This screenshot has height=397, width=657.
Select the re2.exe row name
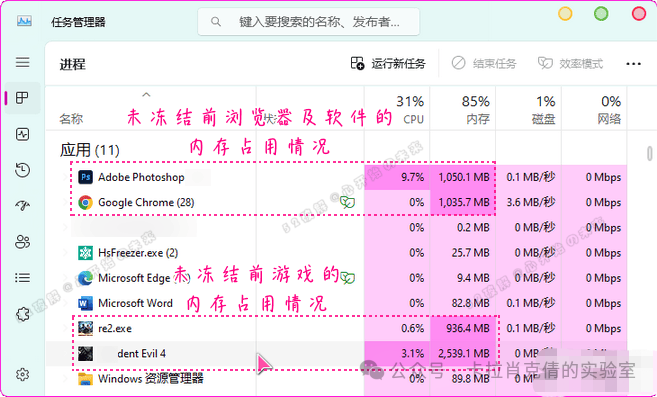click(x=115, y=328)
